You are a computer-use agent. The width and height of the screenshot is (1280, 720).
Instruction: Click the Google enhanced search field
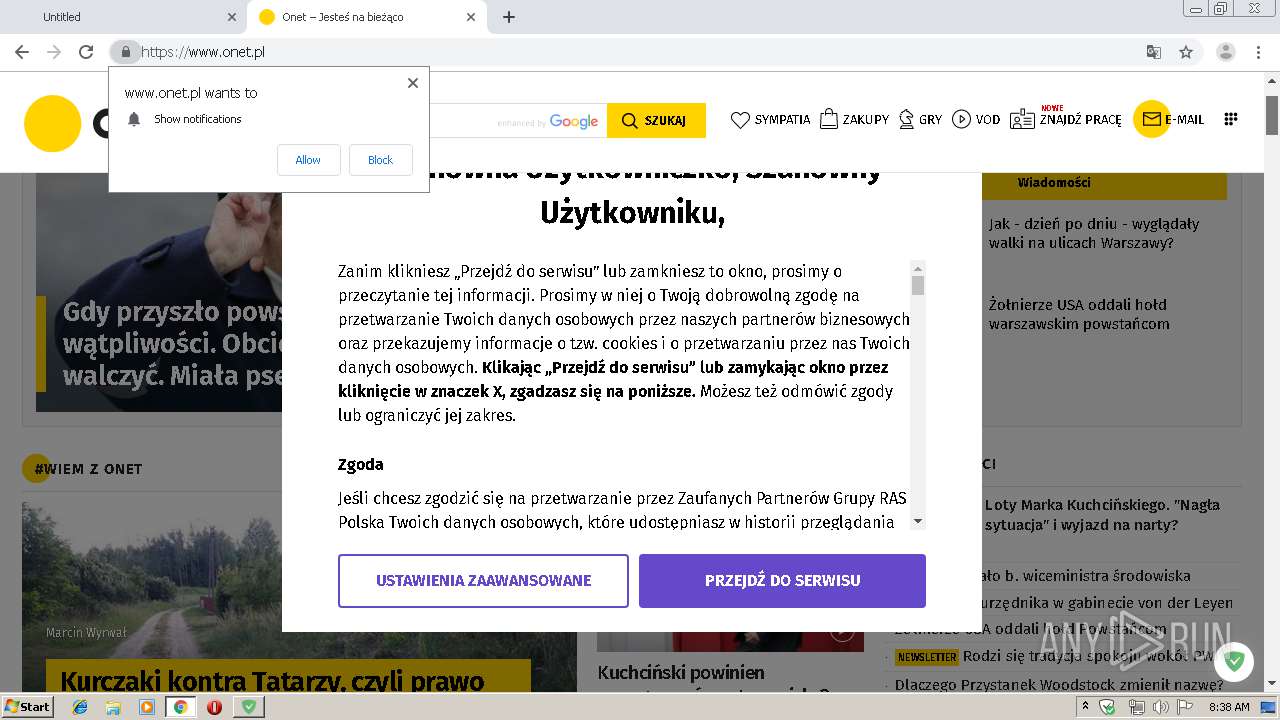click(518, 121)
